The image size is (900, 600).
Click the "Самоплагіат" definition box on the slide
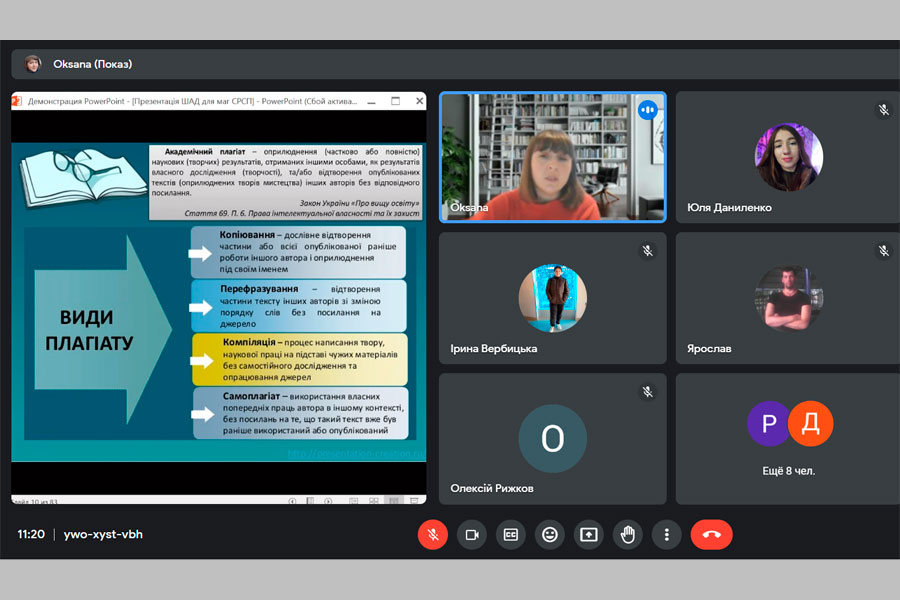[x=301, y=413]
